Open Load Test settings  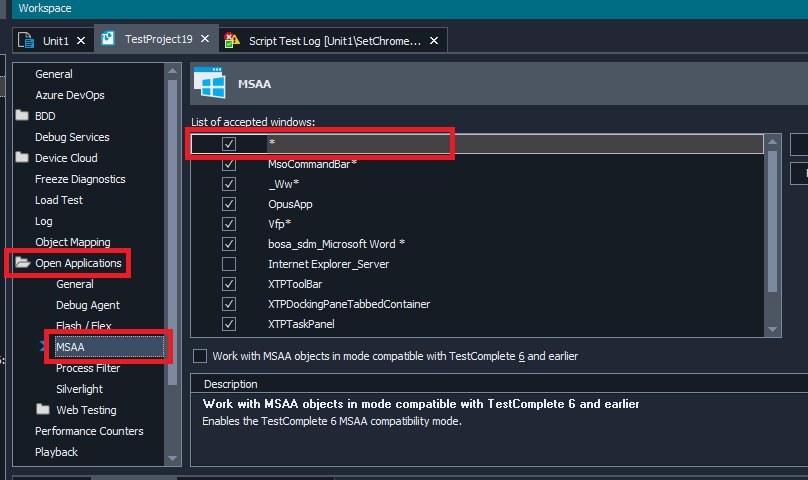(59, 200)
